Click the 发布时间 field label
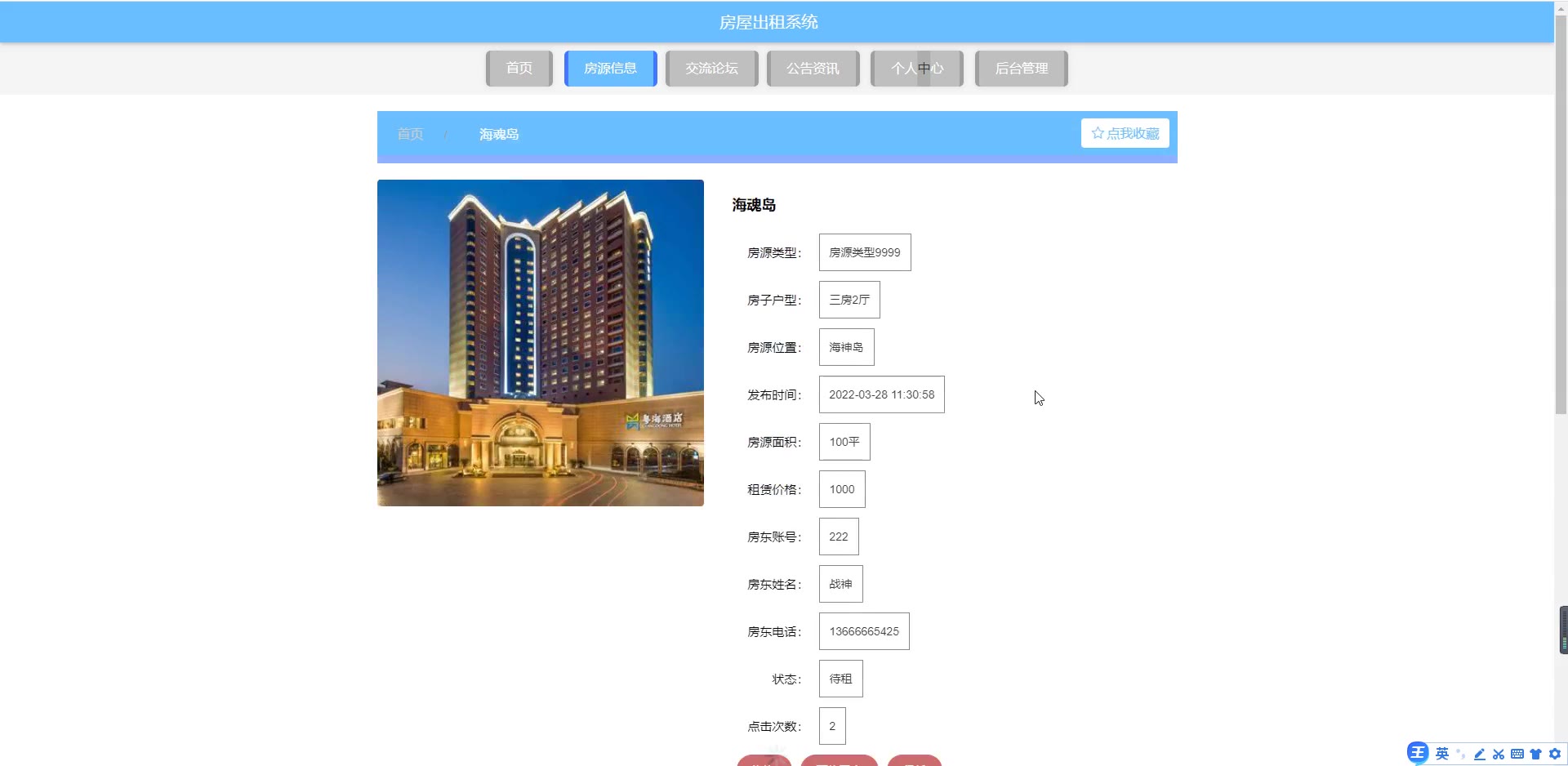This screenshot has height=766, width=1568. pyautogui.click(x=774, y=395)
